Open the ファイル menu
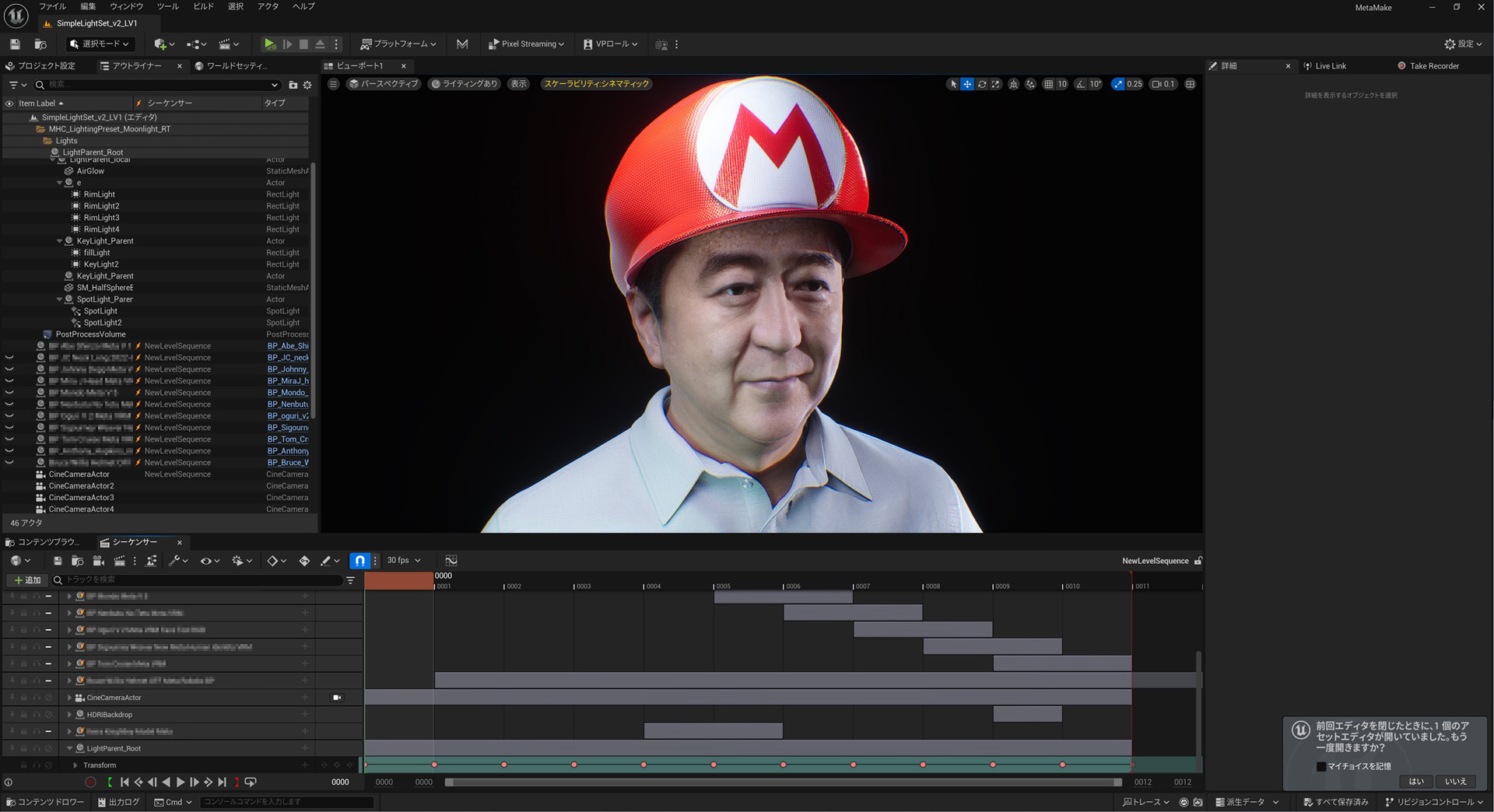 pyautogui.click(x=53, y=6)
